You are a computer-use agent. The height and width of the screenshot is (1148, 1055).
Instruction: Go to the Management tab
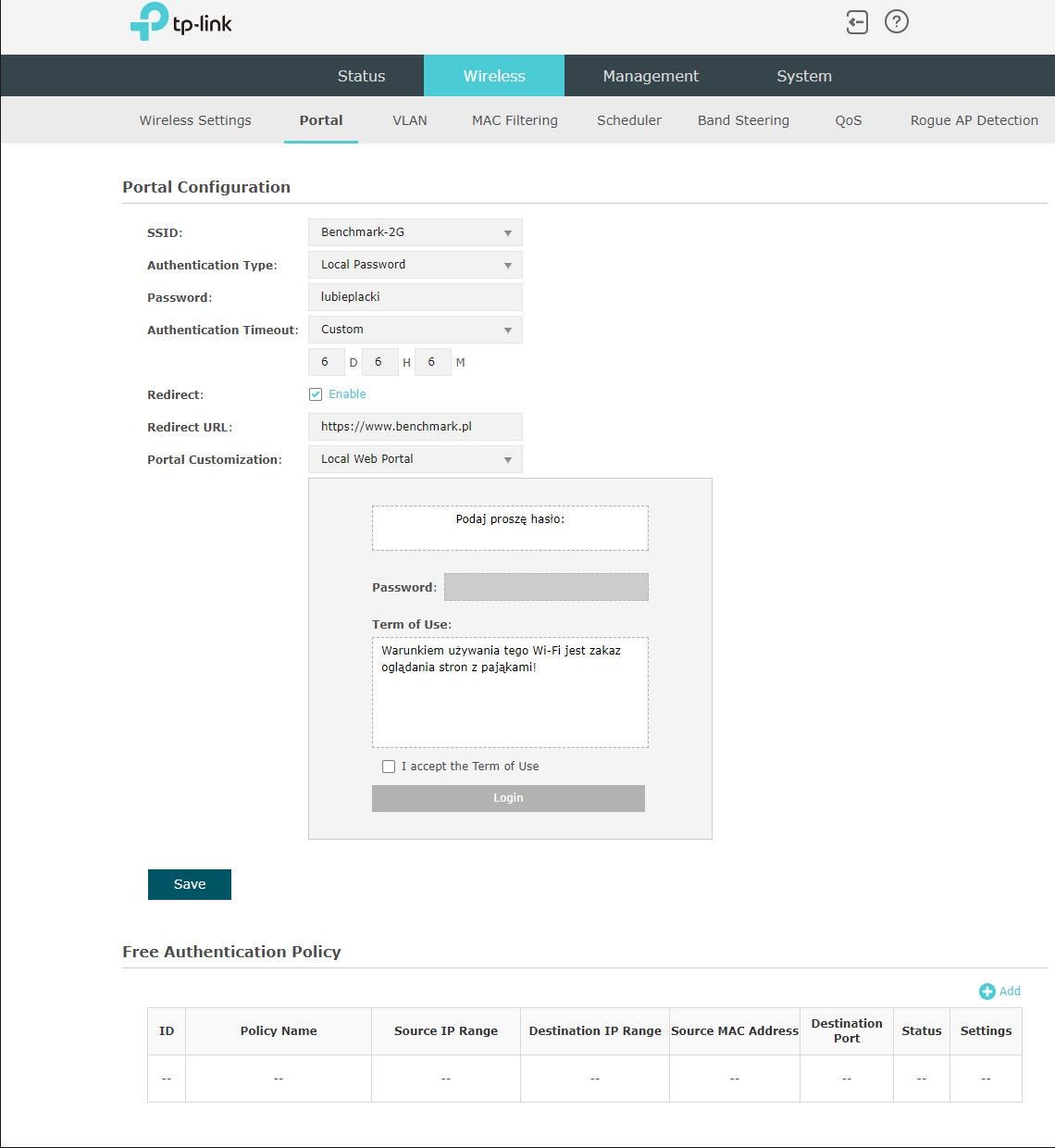click(x=651, y=76)
